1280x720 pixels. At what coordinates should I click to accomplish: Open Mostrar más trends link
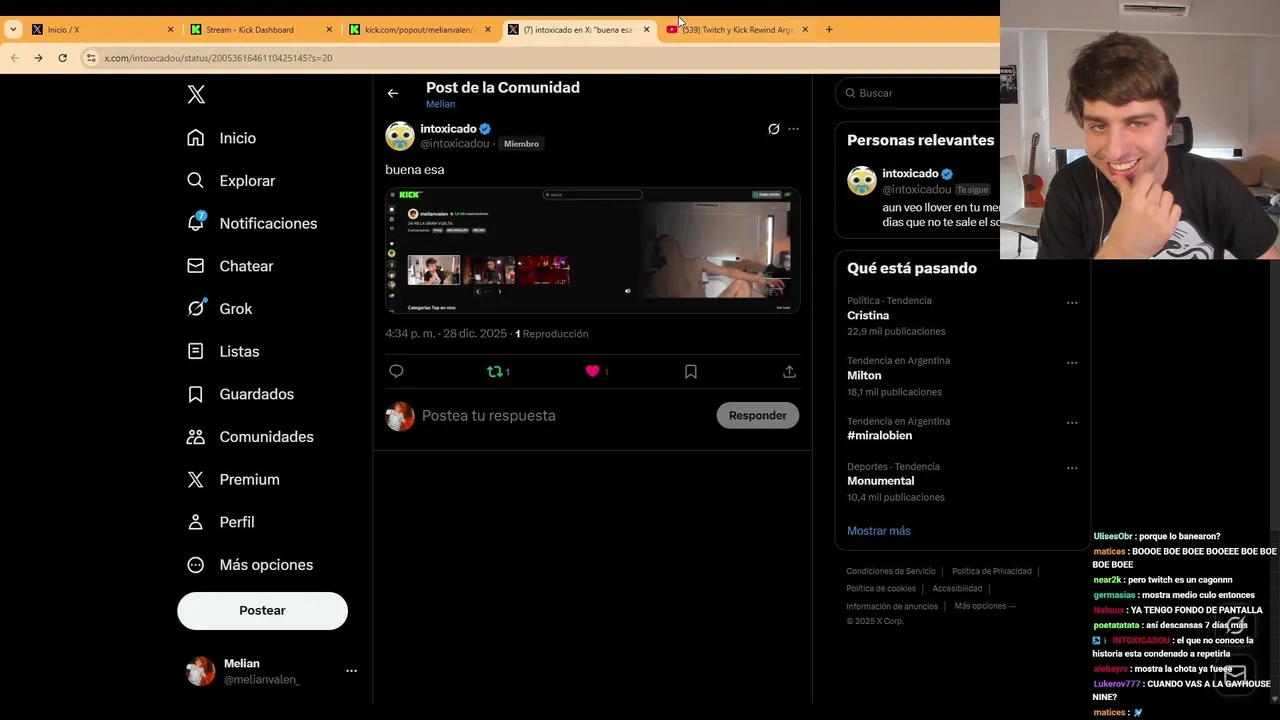[879, 531]
